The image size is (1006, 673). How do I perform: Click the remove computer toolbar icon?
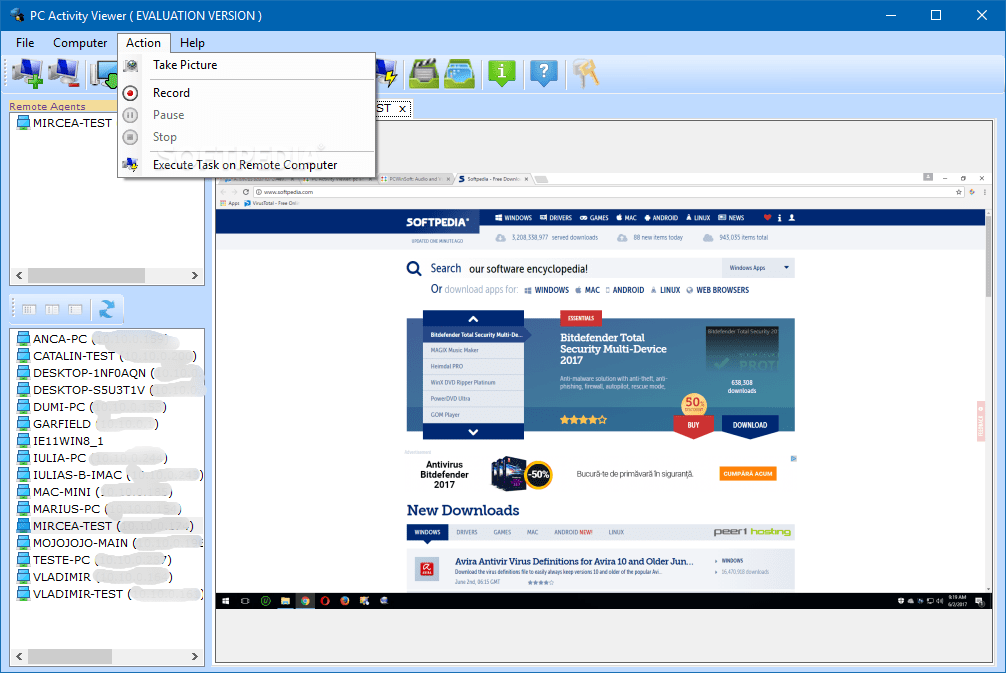pyautogui.click(x=65, y=73)
